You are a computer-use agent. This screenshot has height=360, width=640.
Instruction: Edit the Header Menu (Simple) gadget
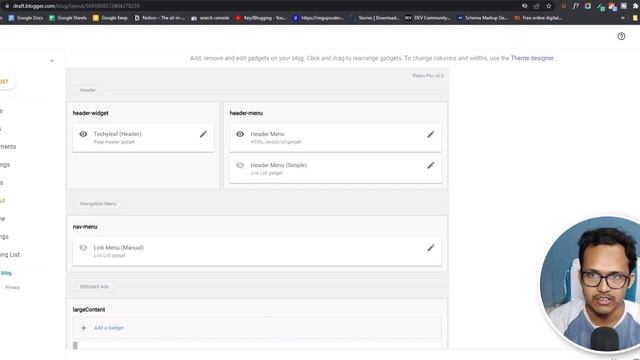[431, 165]
